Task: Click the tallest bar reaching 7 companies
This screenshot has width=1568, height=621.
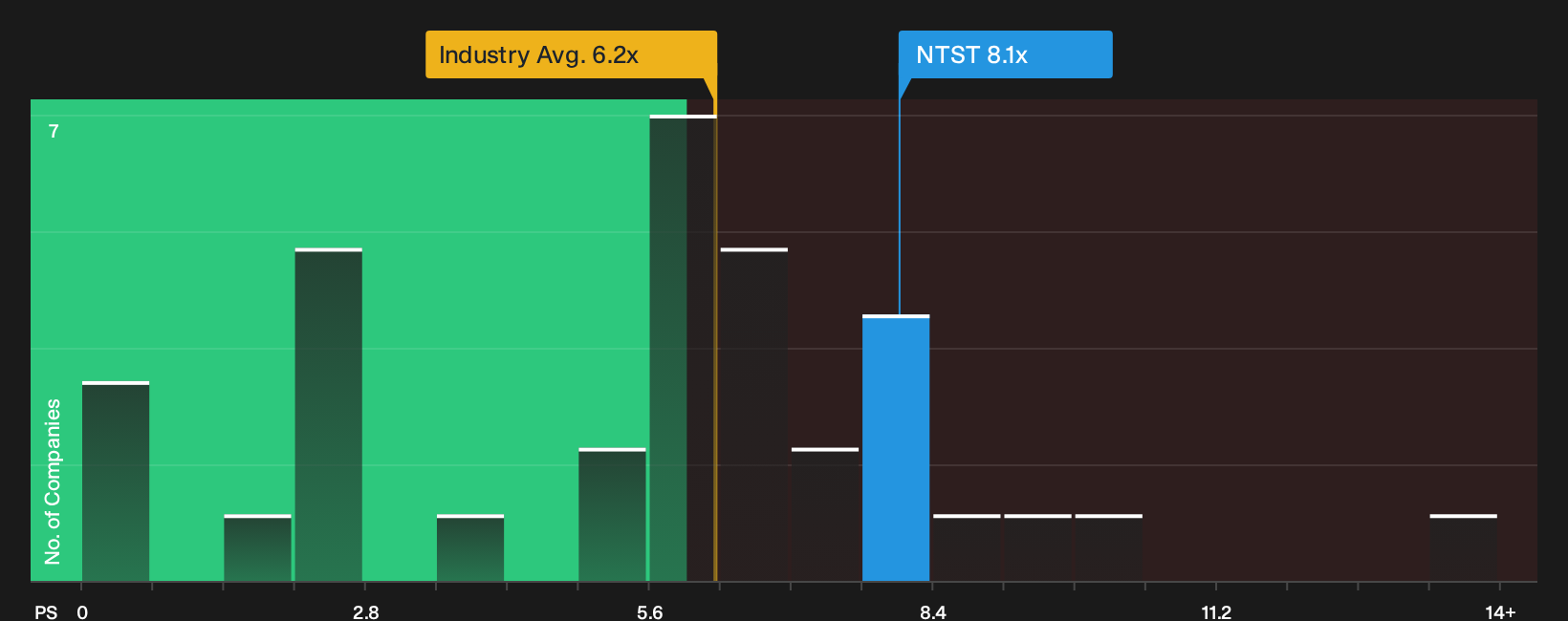Action: point(683,349)
